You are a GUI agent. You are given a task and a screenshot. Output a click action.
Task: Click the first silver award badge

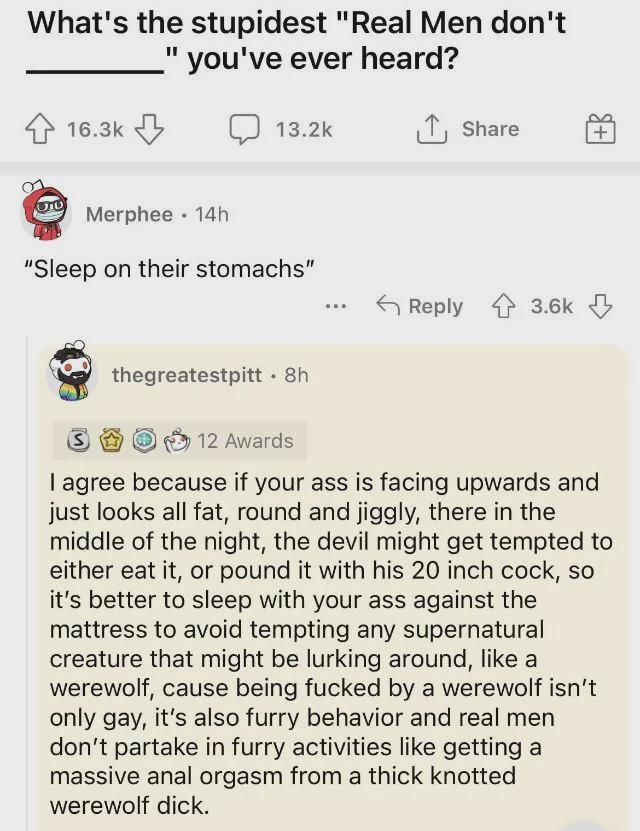73,441
